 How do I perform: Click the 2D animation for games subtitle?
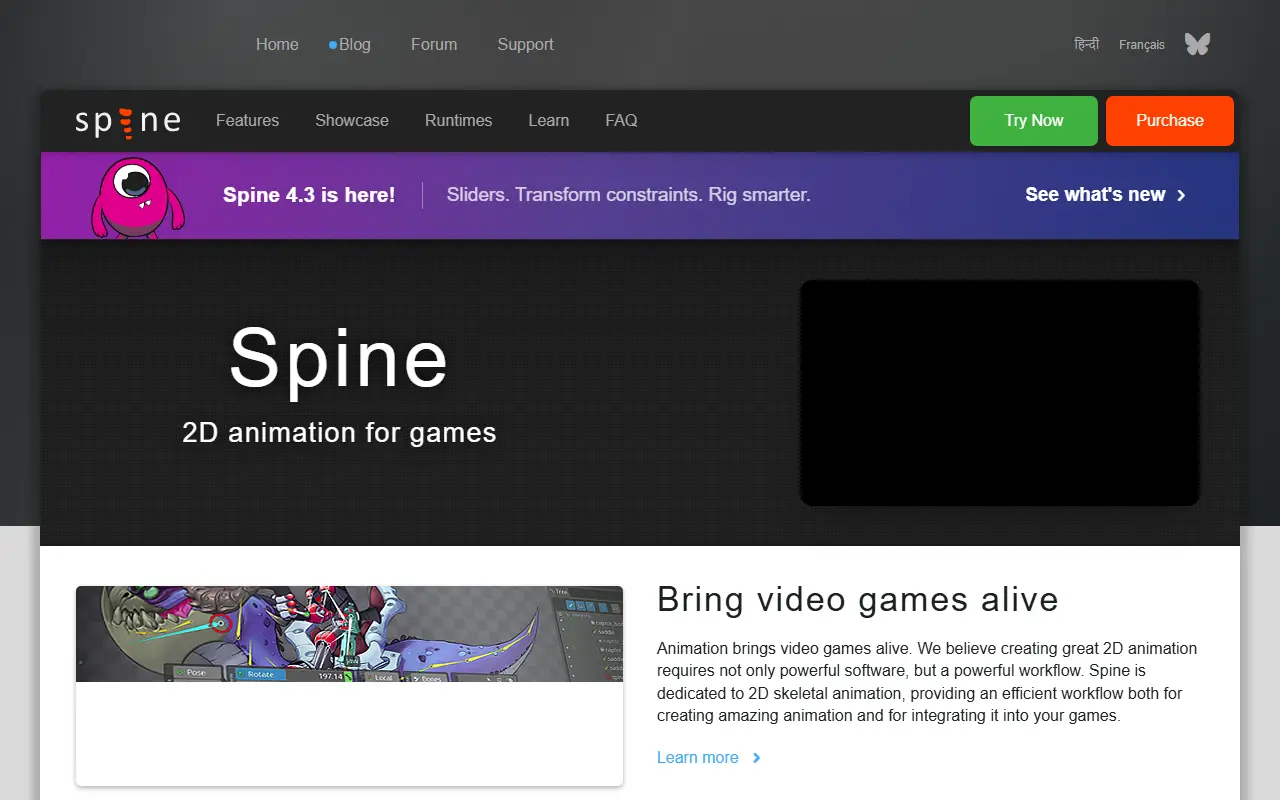tap(339, 433)
